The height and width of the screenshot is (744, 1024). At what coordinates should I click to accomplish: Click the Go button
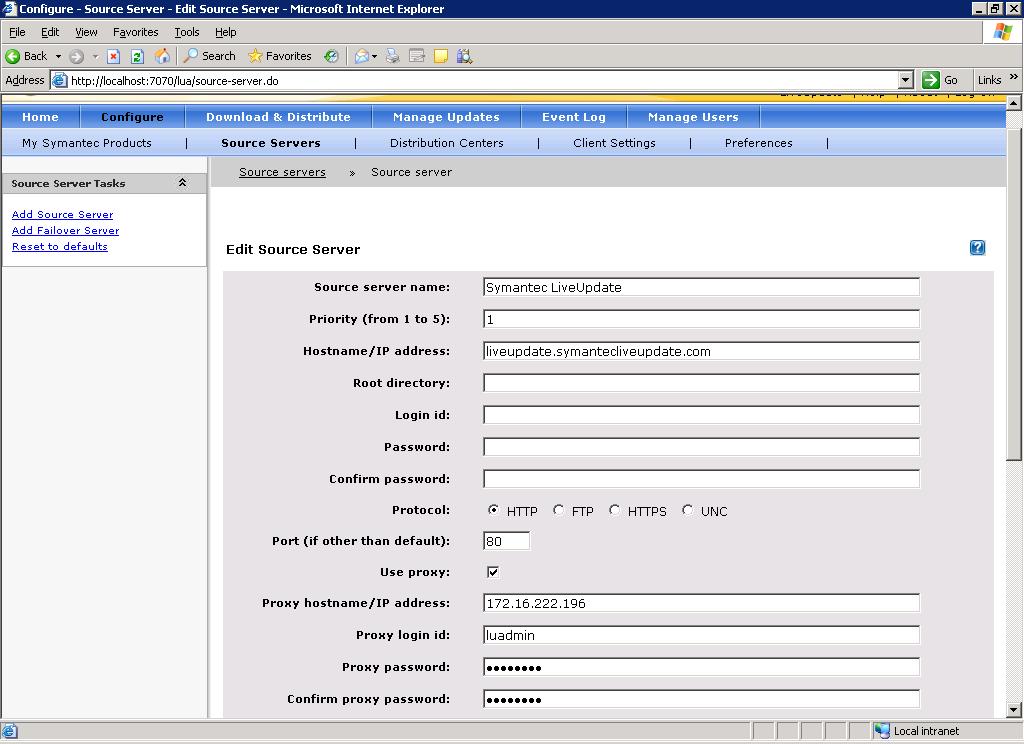(940, 80)
